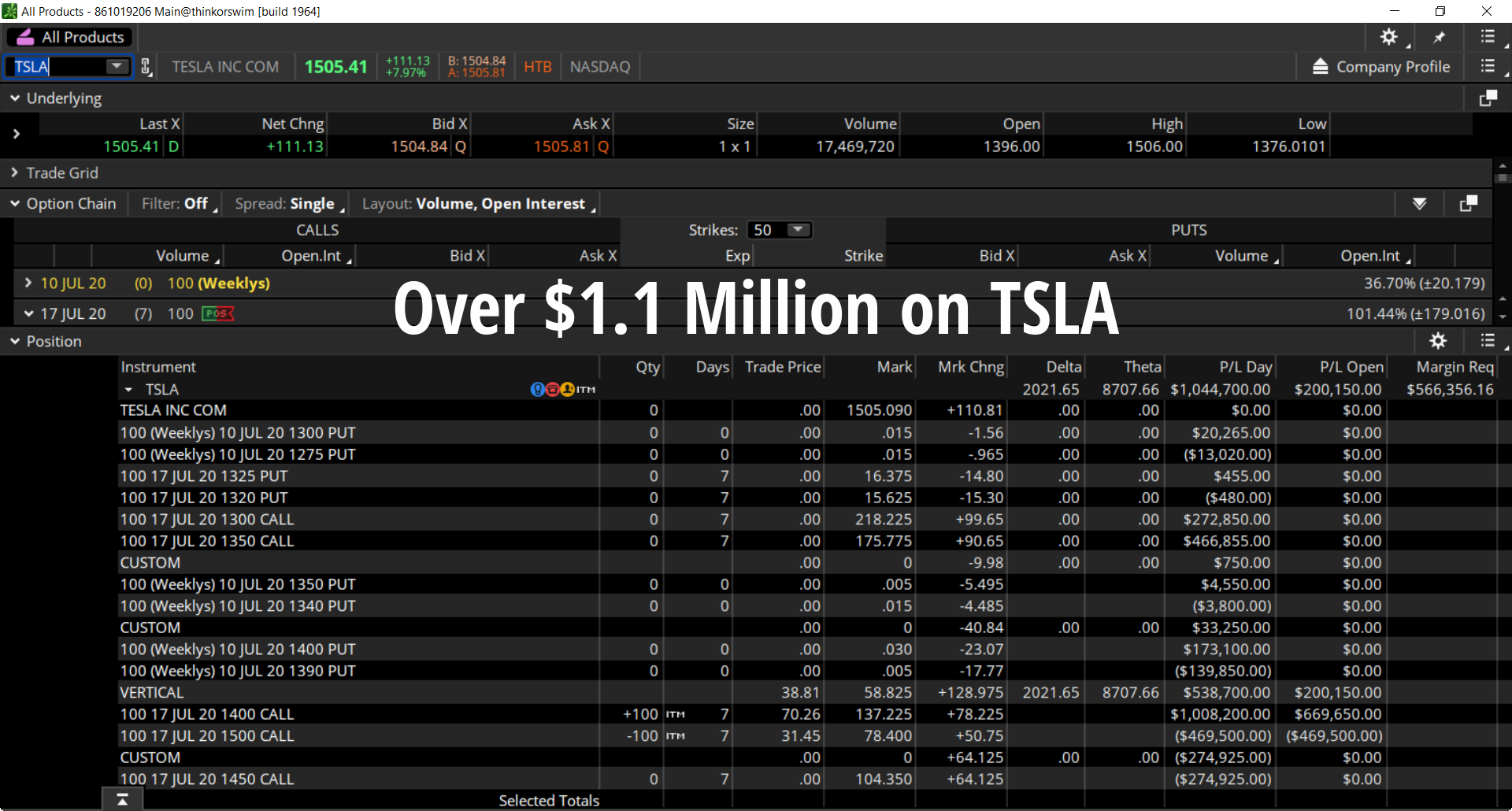Open the Position panel list menu icon
This screenshot has width=1512, height=811.
(x=1488, y=341)
